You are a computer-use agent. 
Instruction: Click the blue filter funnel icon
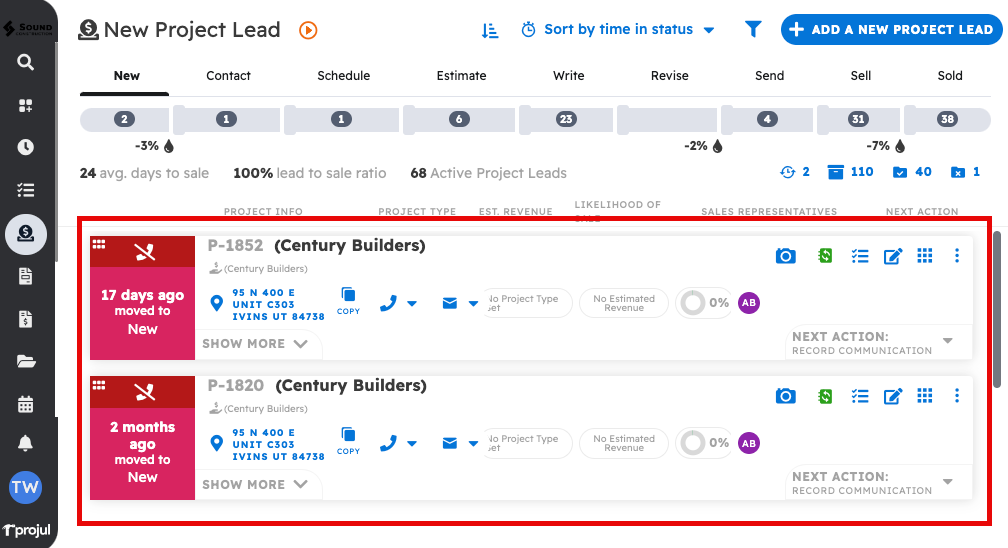(753, 30)
